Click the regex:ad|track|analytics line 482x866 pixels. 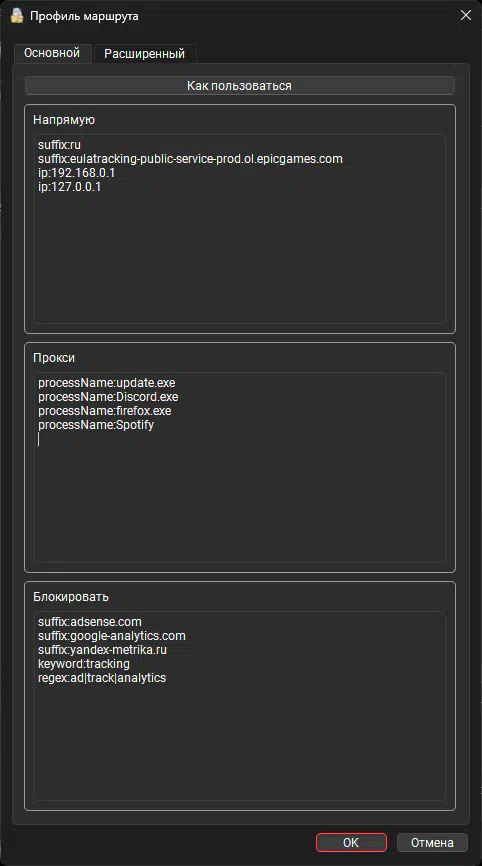click(102, 678)
